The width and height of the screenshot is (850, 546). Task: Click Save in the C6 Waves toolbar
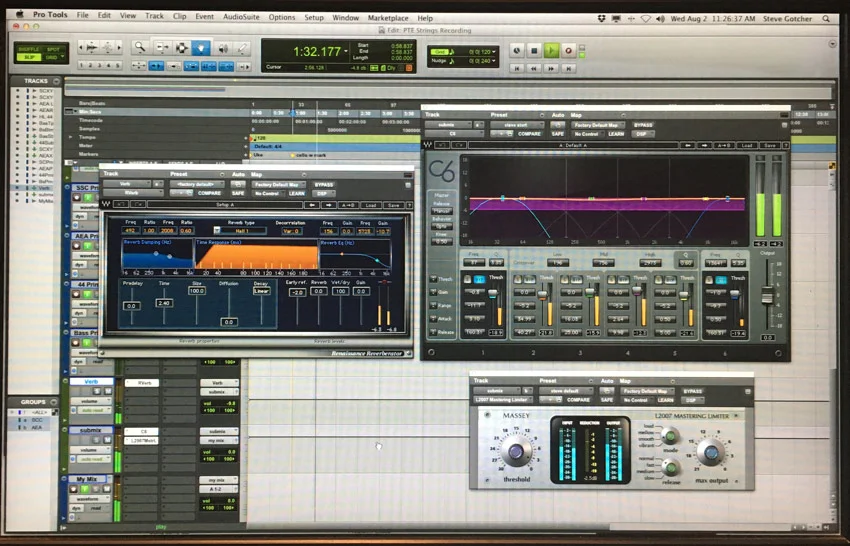(x=770, y=145)
